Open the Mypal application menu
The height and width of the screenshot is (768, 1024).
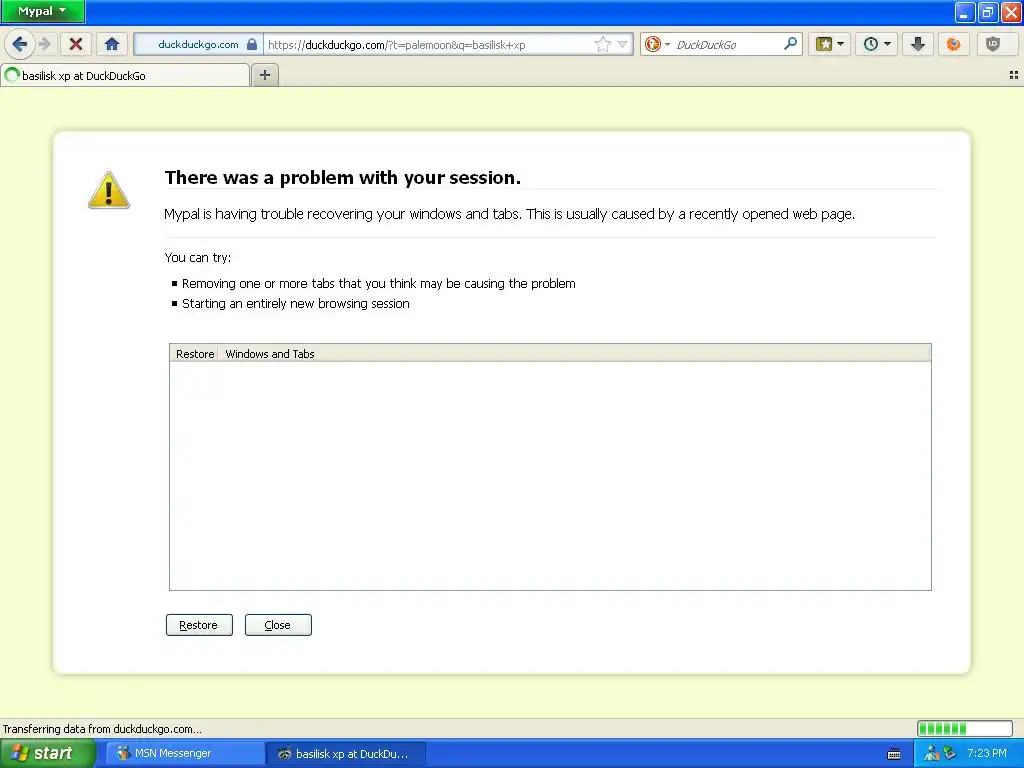click(42, 11)
